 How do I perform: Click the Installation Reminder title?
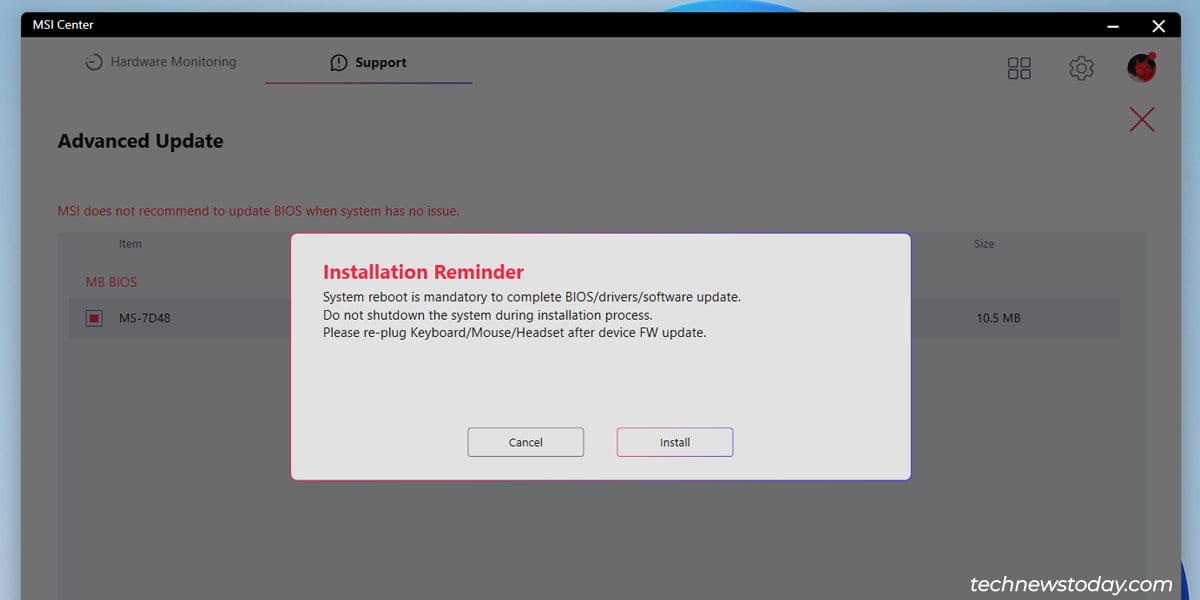(423, 272)
